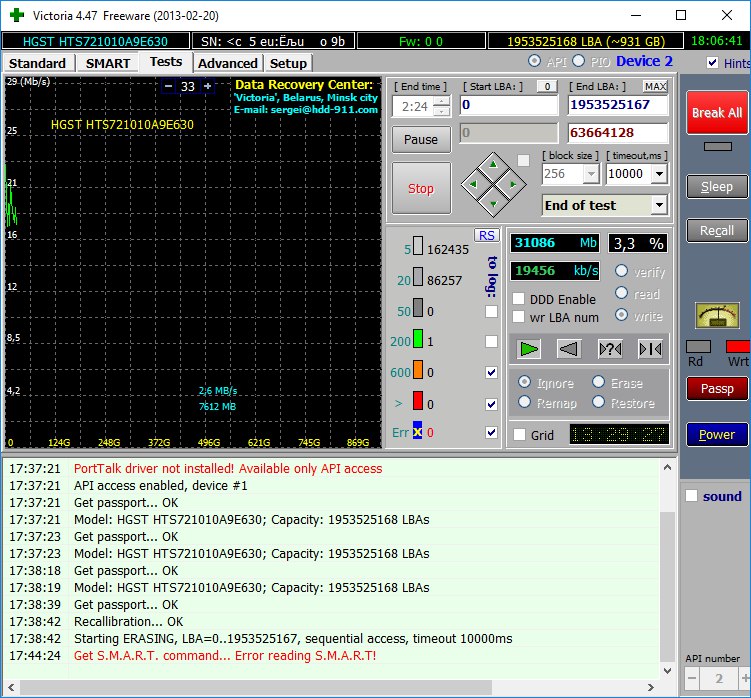Screen dimensions: 751x698
Task: Open the block size dropdown
Action: 590,173
